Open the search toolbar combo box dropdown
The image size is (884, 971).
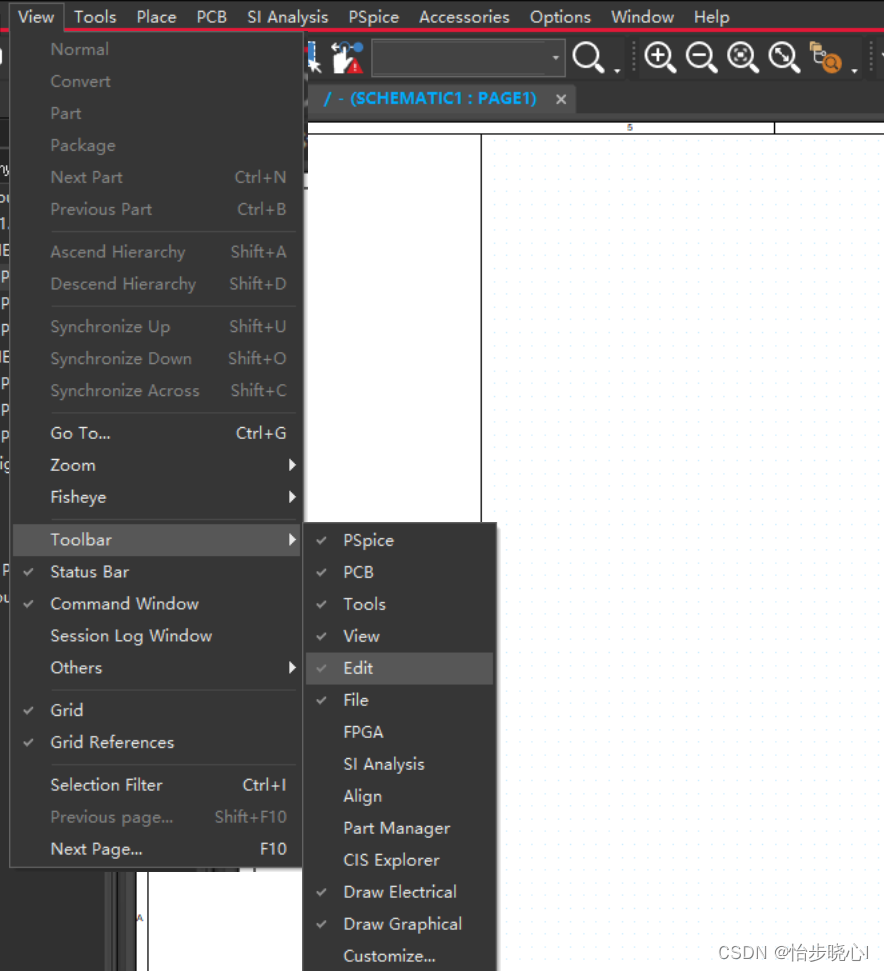pyautogui.click(x=556, y=58)
